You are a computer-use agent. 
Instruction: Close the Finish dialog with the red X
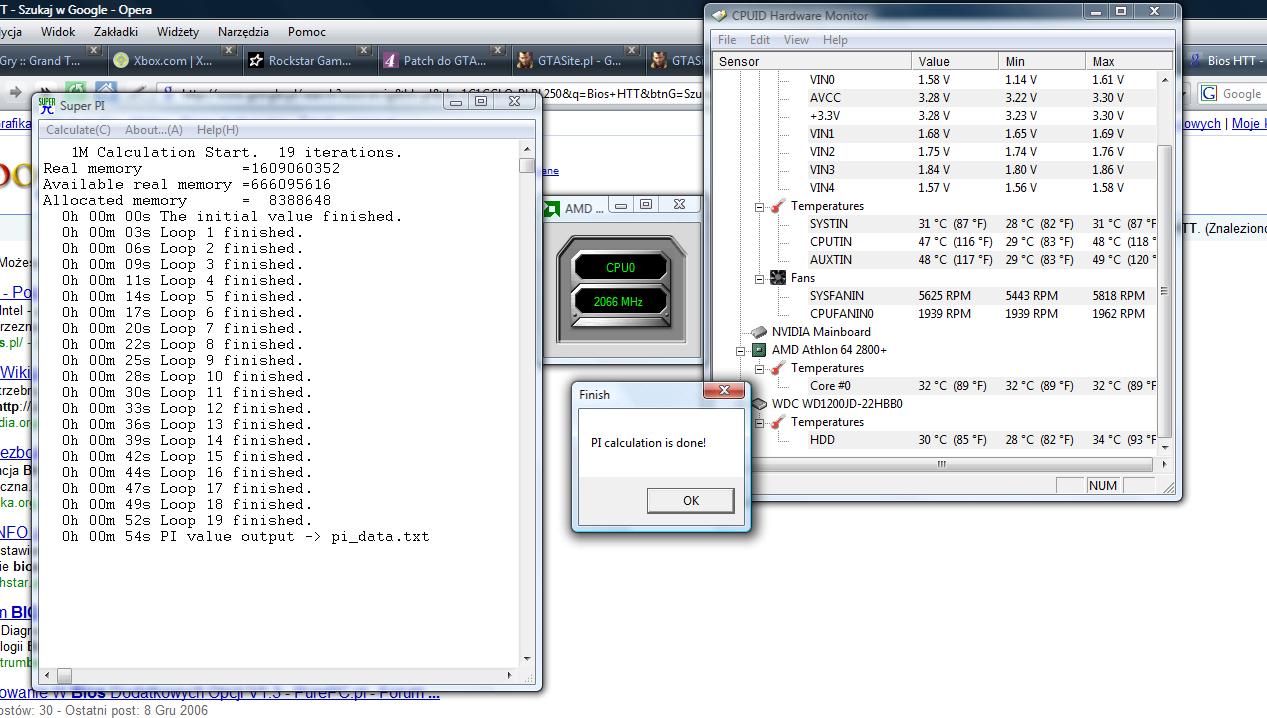(724, 390)
